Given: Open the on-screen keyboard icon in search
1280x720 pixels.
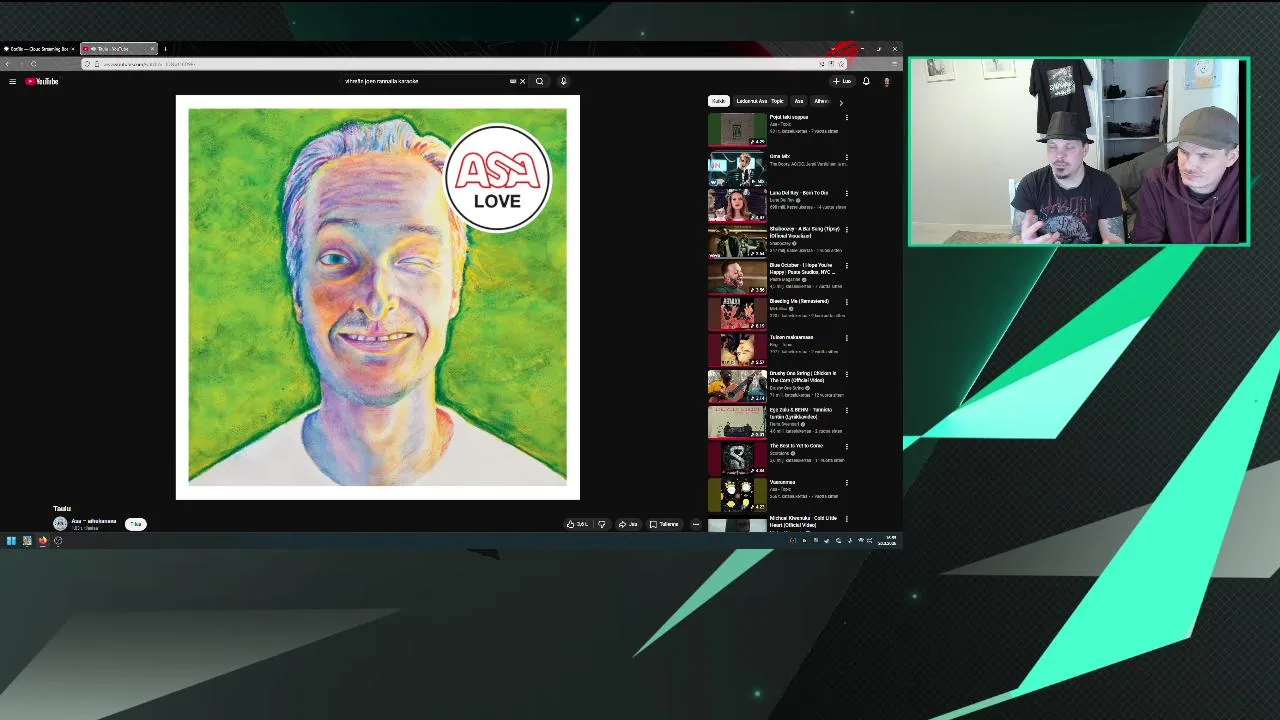Looking at the screenshot, I should coord(513,81).
